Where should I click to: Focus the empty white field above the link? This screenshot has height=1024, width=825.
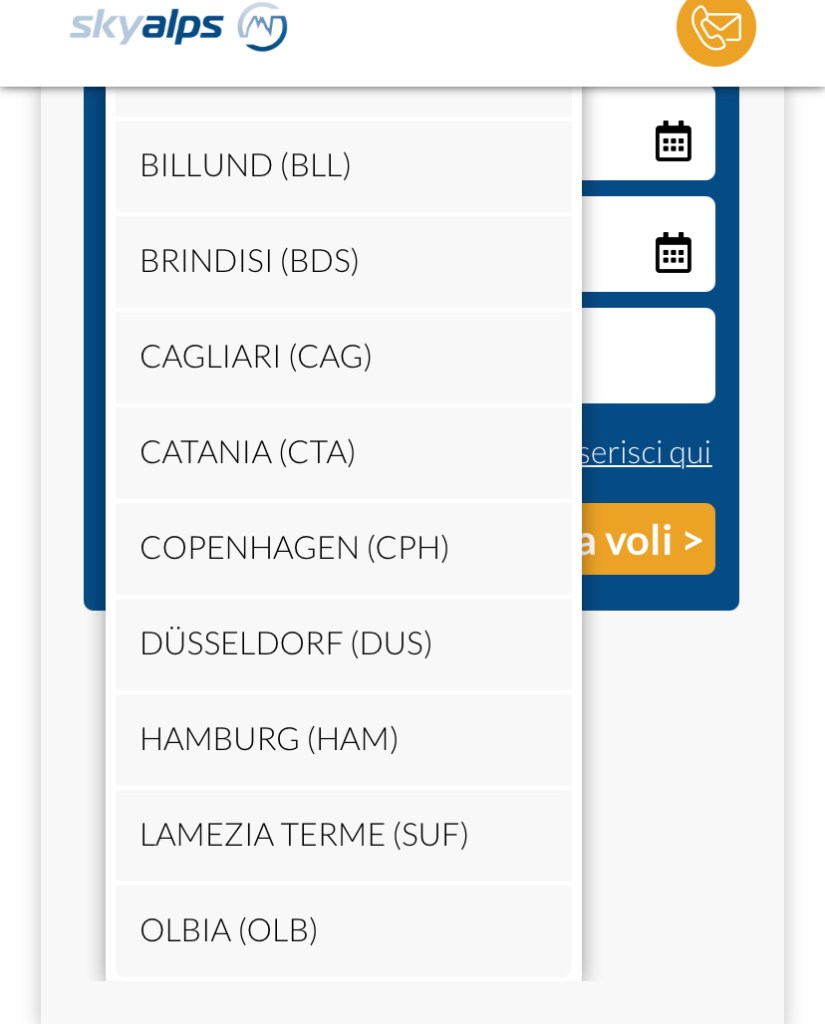point(648,356)
